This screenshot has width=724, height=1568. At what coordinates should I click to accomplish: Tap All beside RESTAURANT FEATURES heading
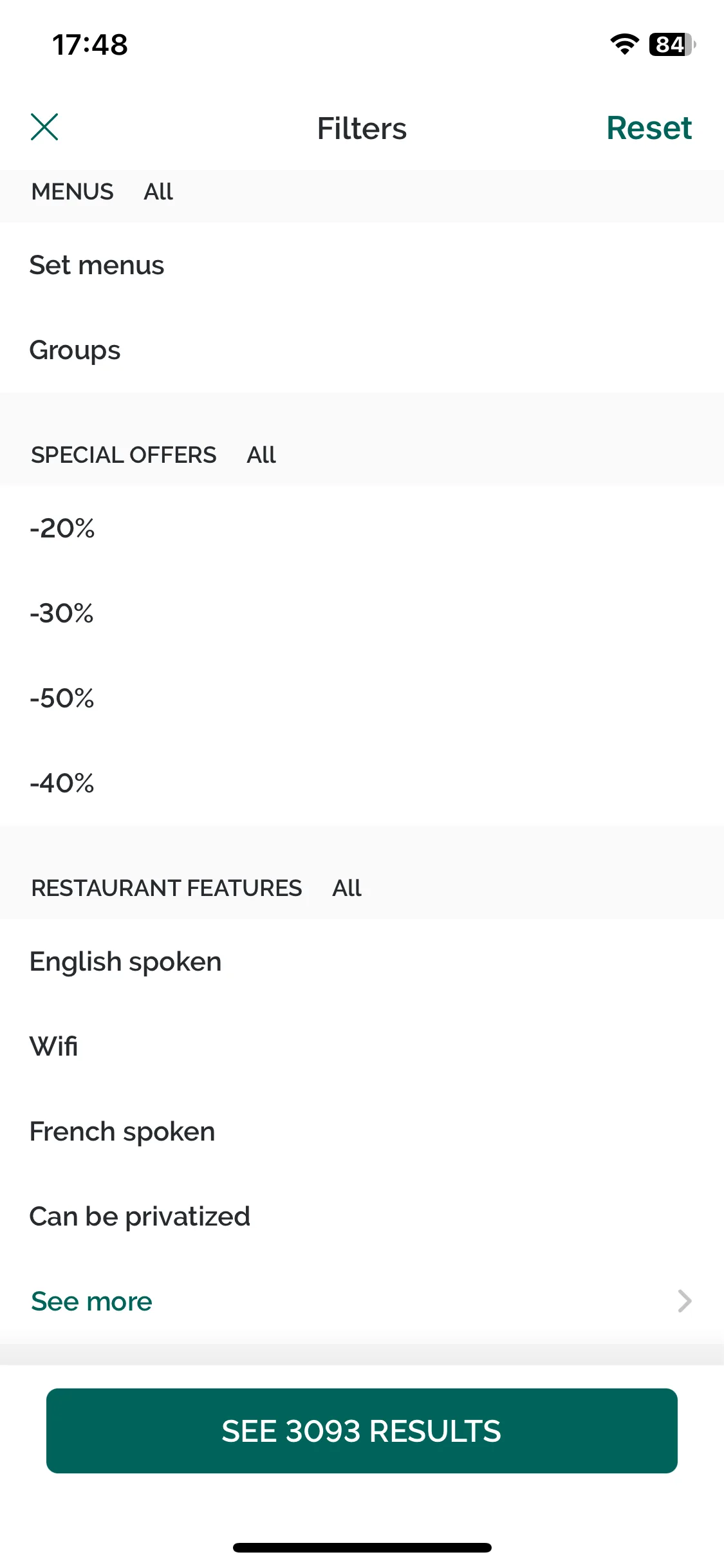coord(347,888)
